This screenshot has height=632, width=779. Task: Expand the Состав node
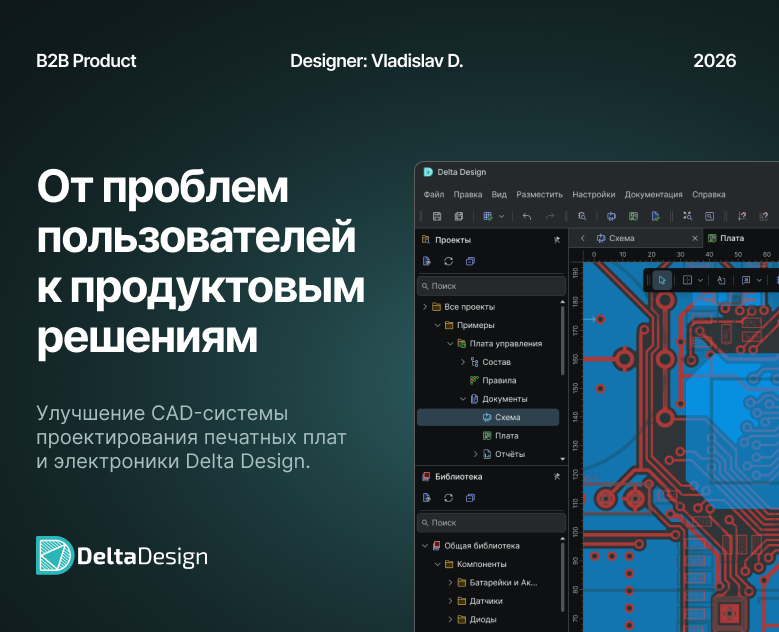click(463, 362)
